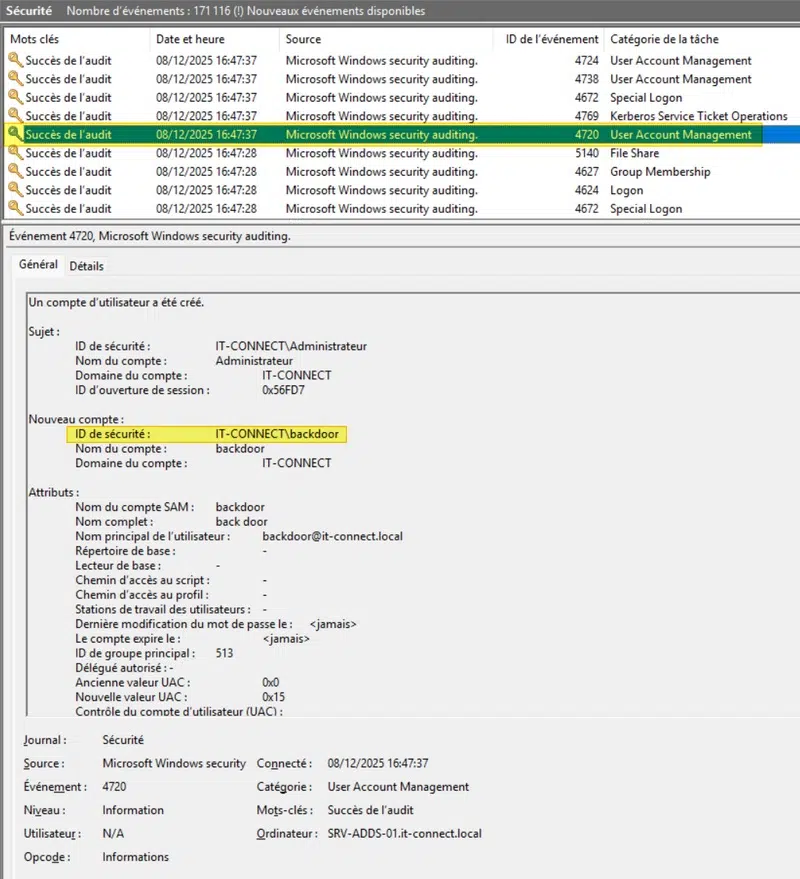Click the highlighted IT-CONNECT\backdoor security ID
The height and width of the screenshot is (879, 800).
[x=277, y=434]
